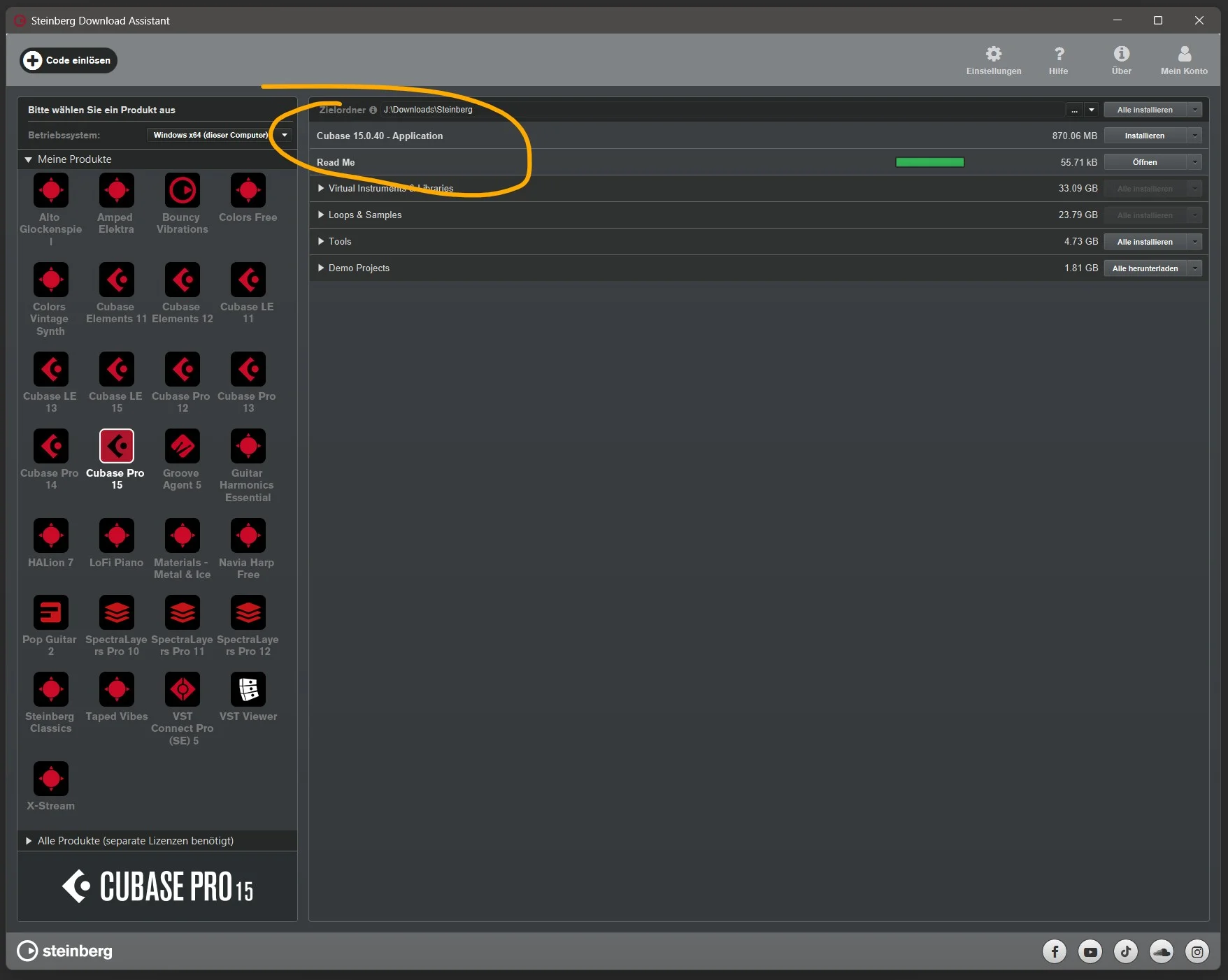This screenshot has width=1228, height=980.
Task: Select the HALion 7 product icon
Action: 51,535
